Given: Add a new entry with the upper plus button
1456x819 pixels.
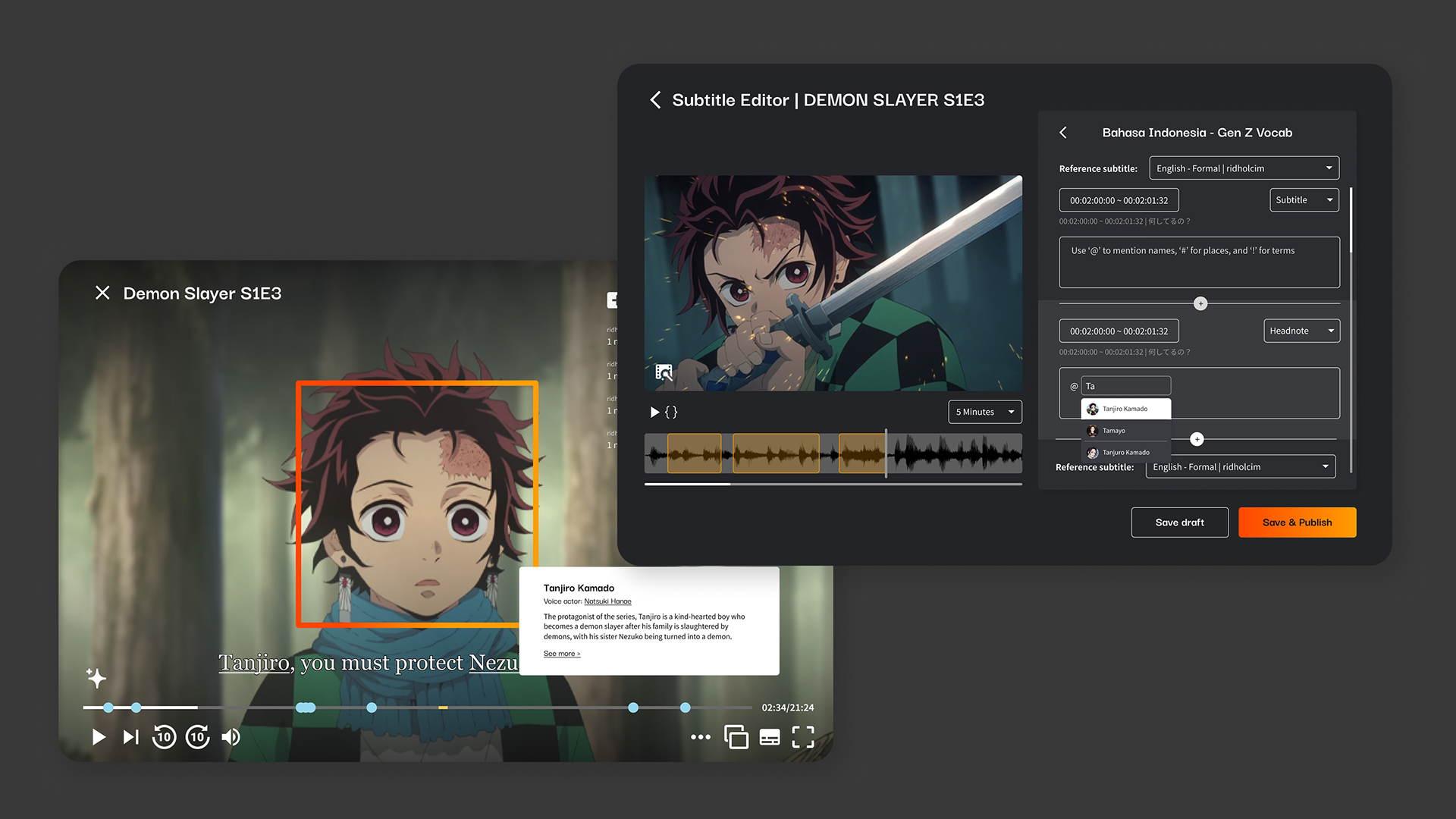Looking at the screenshot, I should (x=1200, y=303).
